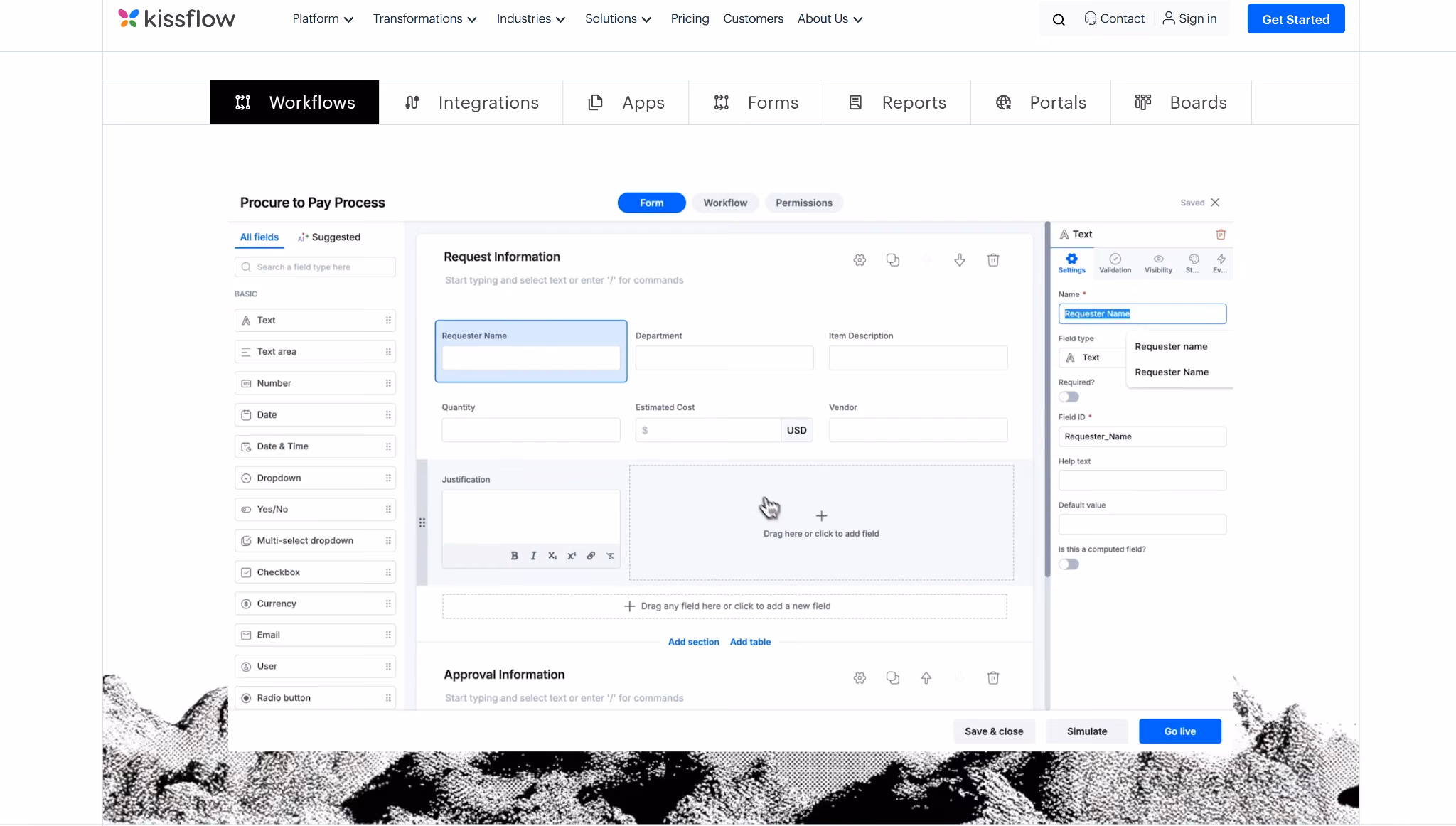Open the Validation settings tab
Image resolution: width=1456 pixels, height=826 pixels.
coord(1115,263)
